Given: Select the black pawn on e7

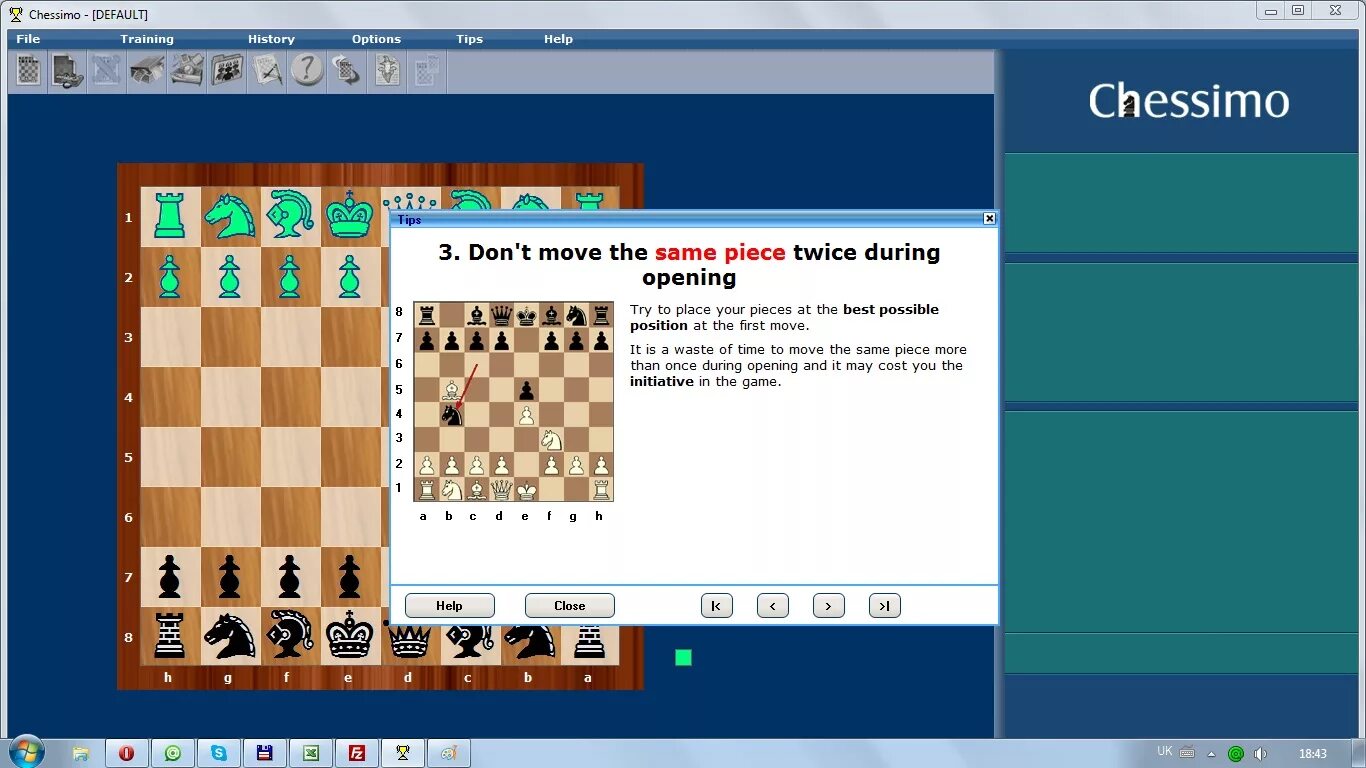Looking at the screenshot, I should click(350, 576).
